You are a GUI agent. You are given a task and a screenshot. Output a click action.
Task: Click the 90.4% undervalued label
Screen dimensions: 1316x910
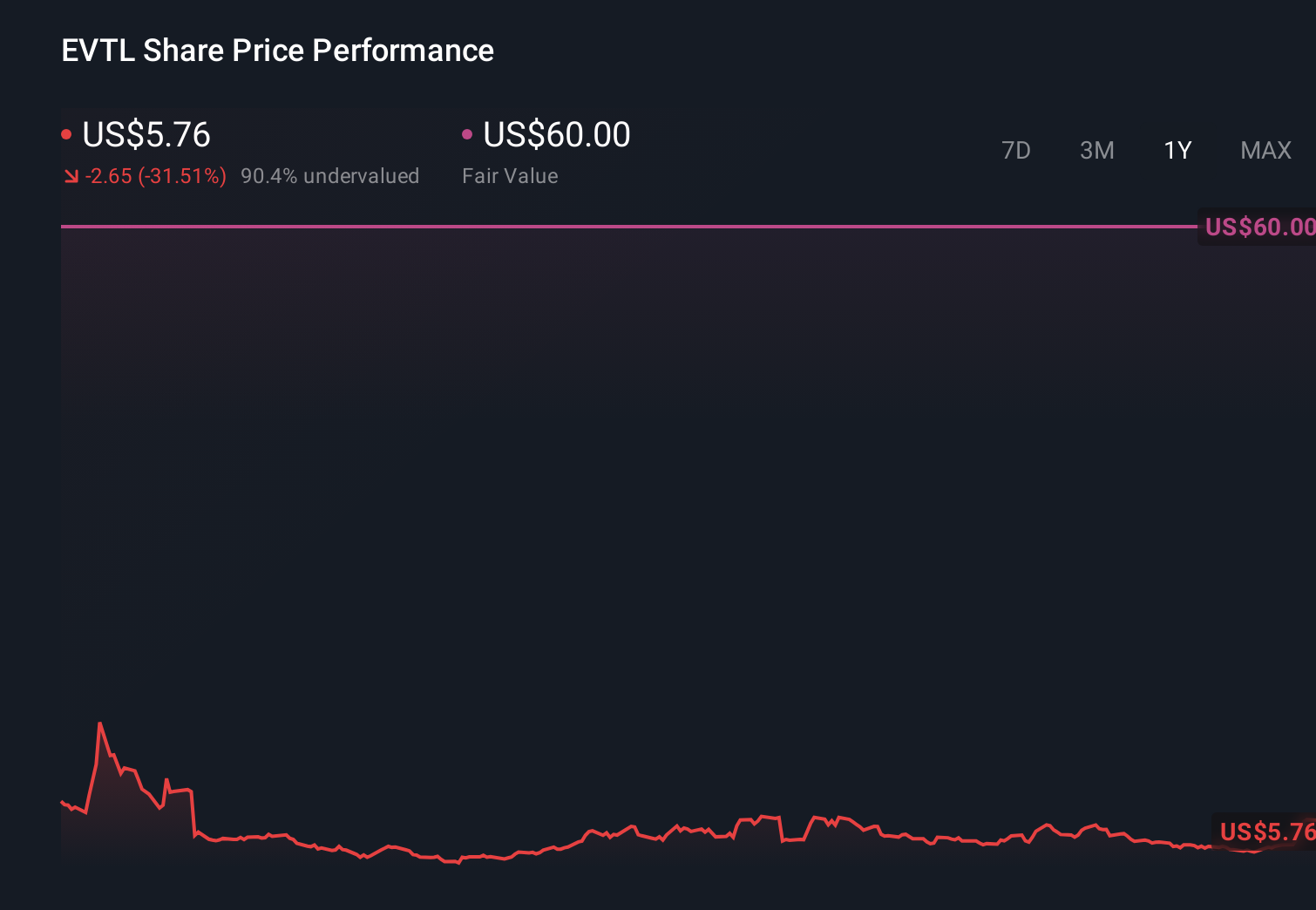pyautogui.click(x=331, y=175)
